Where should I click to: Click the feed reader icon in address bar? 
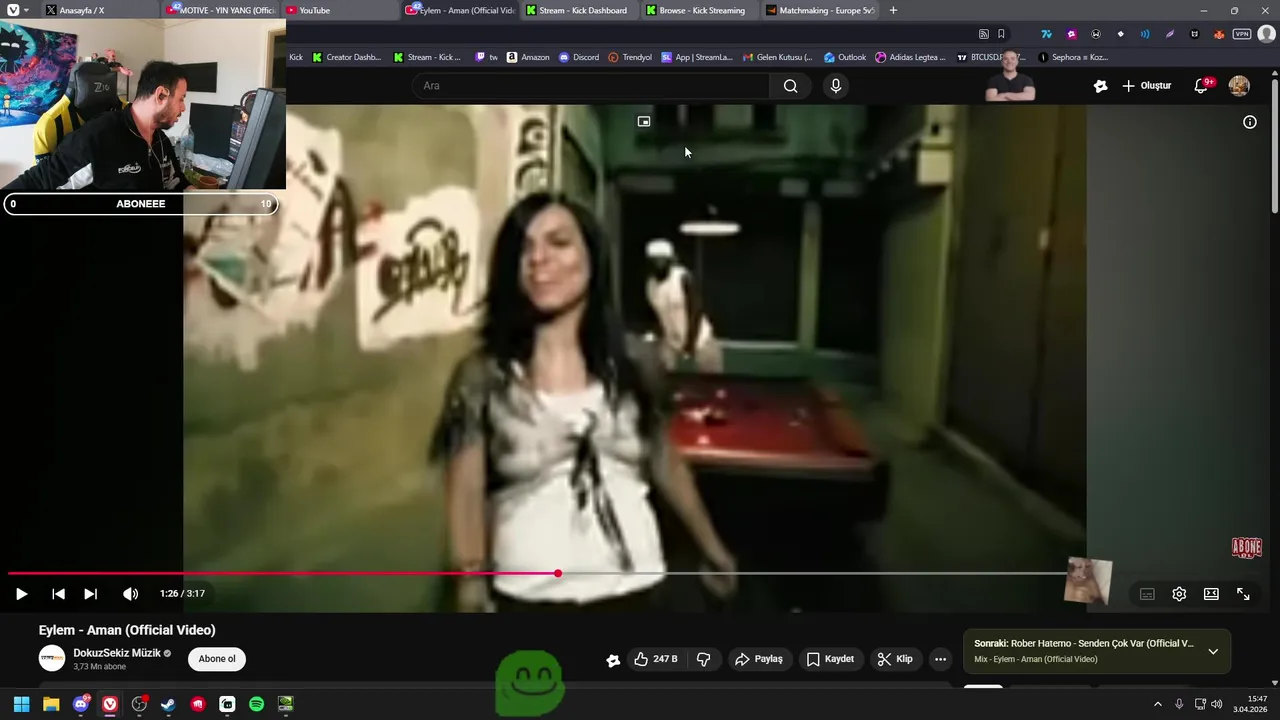tap(984, 34)
